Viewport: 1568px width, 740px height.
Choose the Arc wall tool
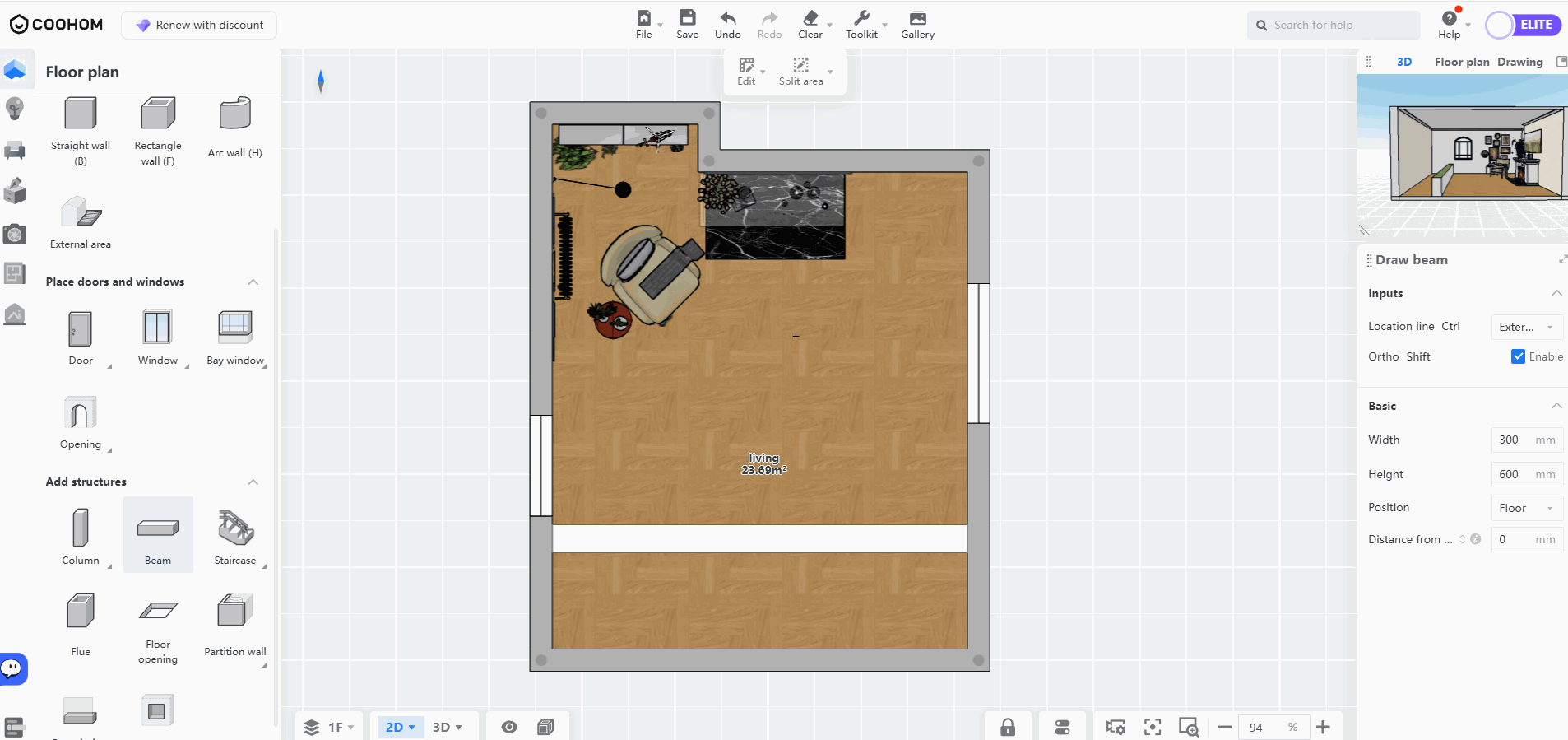235,115
